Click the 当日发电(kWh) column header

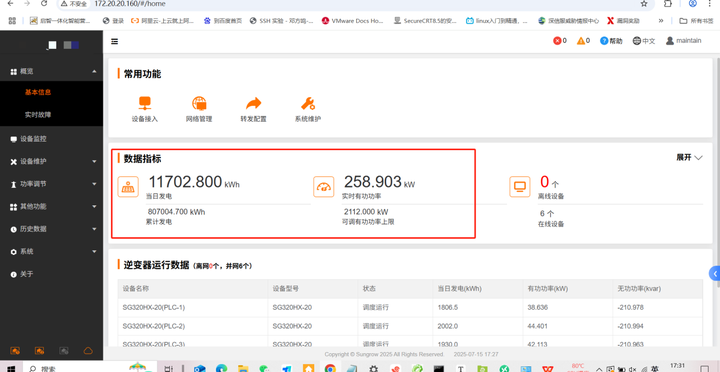tap(459, 289)
